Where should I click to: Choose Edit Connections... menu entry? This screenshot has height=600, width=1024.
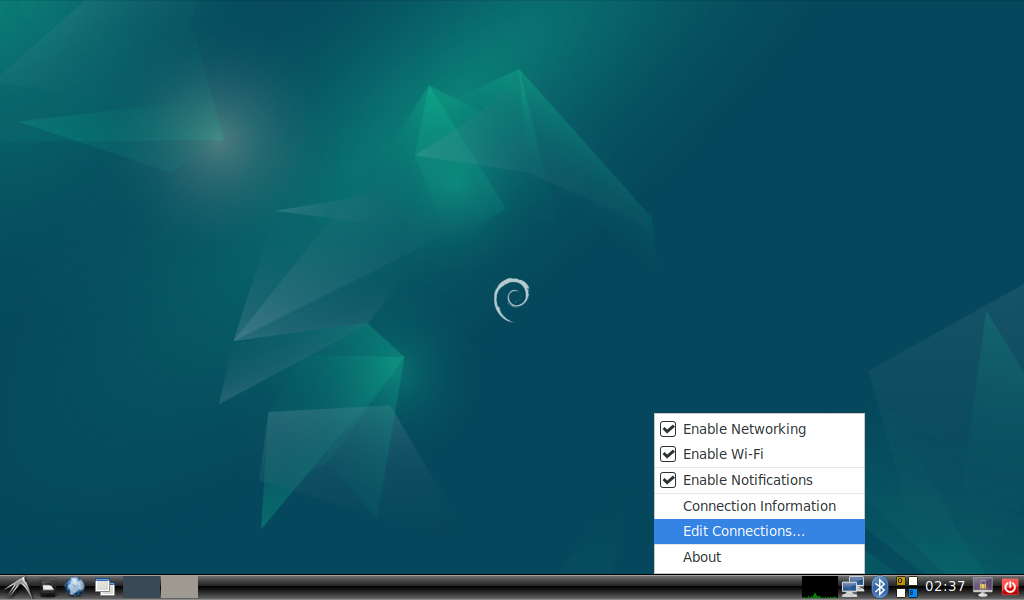(x=759, y=531)
